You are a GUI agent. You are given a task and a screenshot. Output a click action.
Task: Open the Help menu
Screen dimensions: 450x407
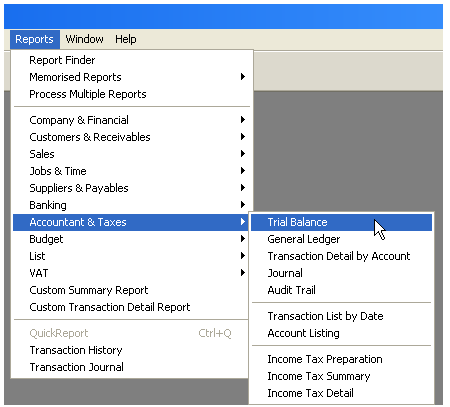pyautogui.click(x=125, y=39)
